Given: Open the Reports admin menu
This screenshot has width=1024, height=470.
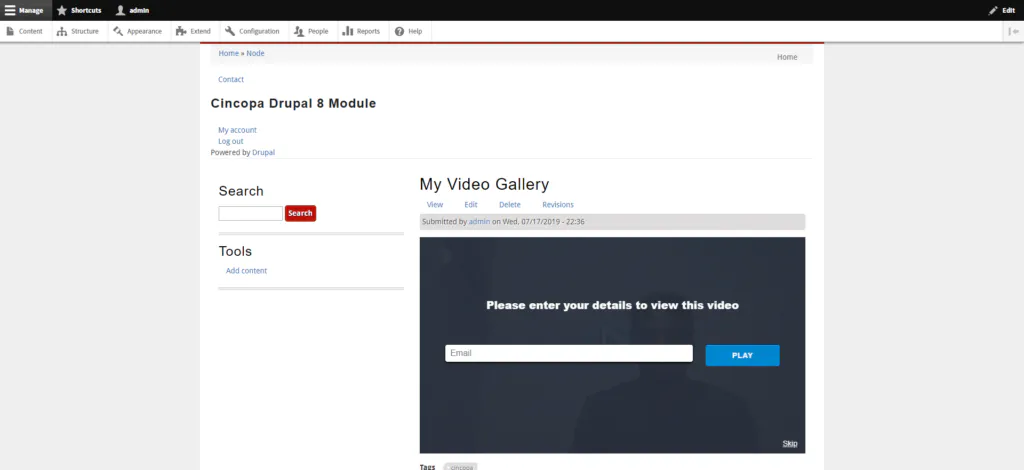Looking at the screenshot, I should pyautogui.click(x=361, y=31).
